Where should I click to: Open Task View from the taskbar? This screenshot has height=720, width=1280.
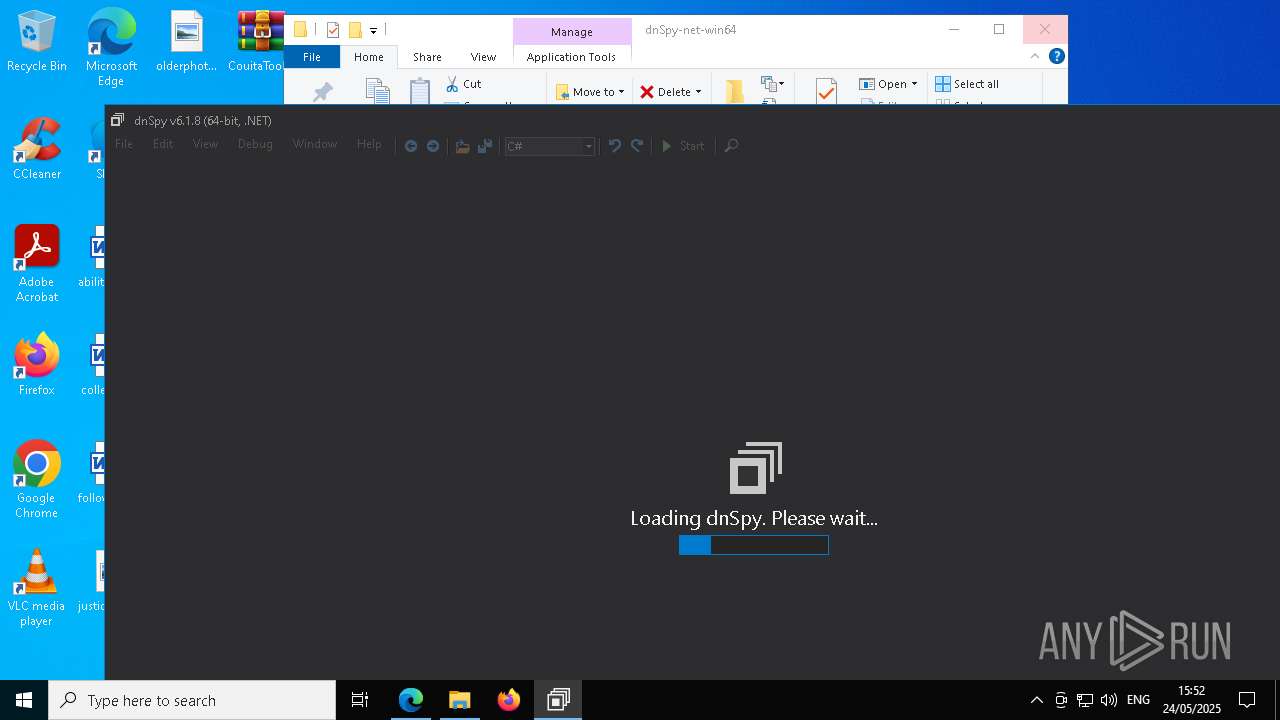(360, 700)
